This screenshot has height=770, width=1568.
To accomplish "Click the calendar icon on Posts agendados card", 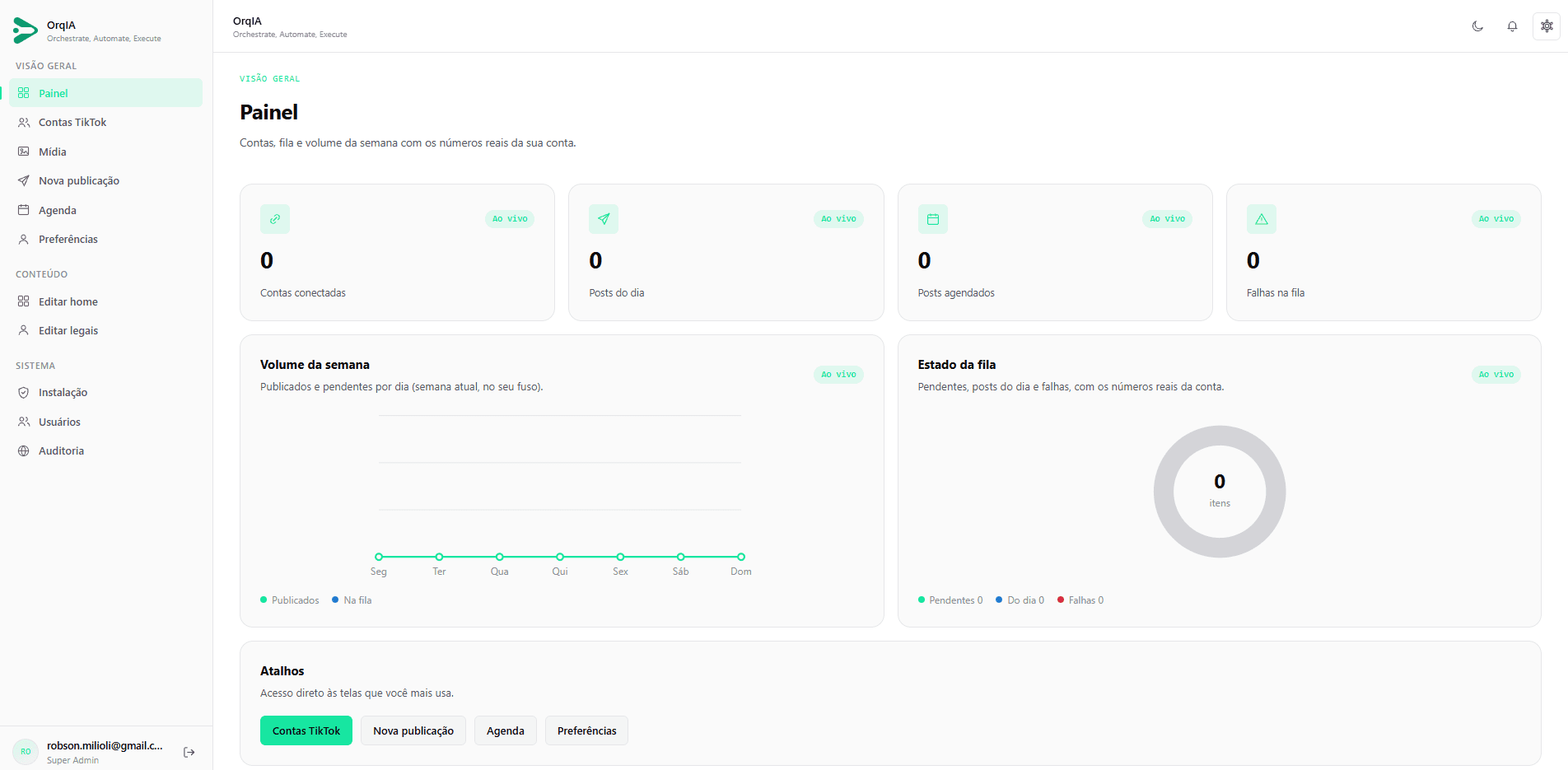I will (933, 219).
